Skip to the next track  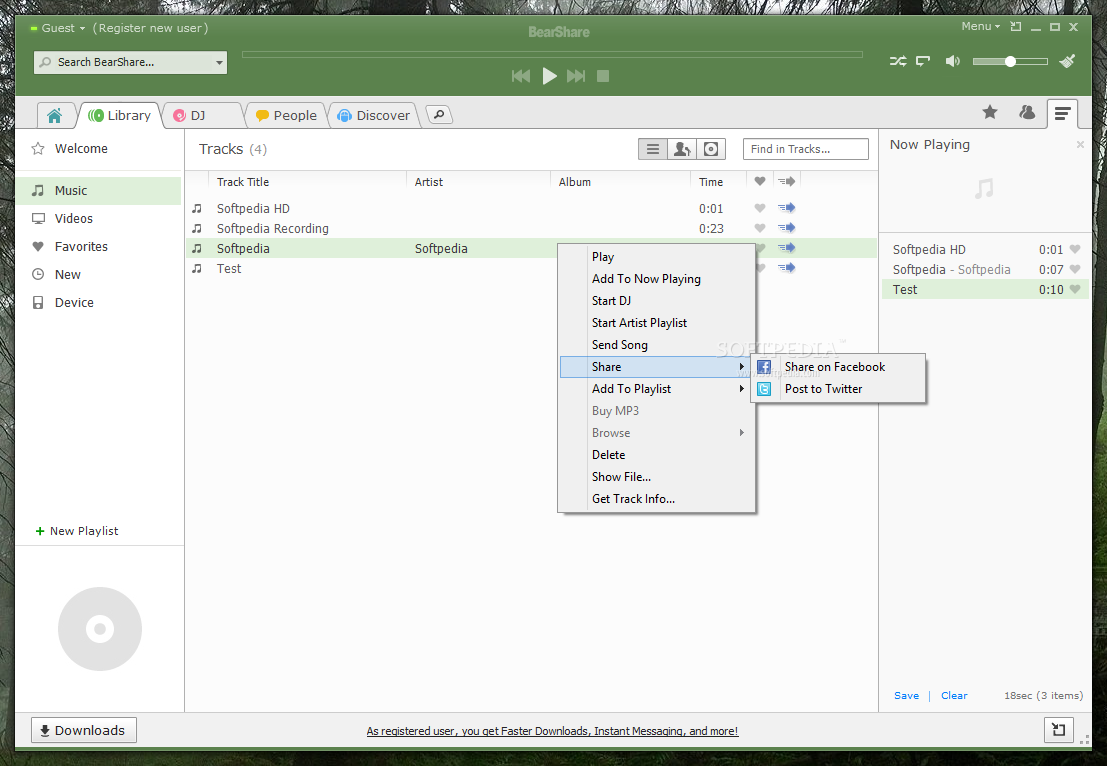click(x=576, y=76)
